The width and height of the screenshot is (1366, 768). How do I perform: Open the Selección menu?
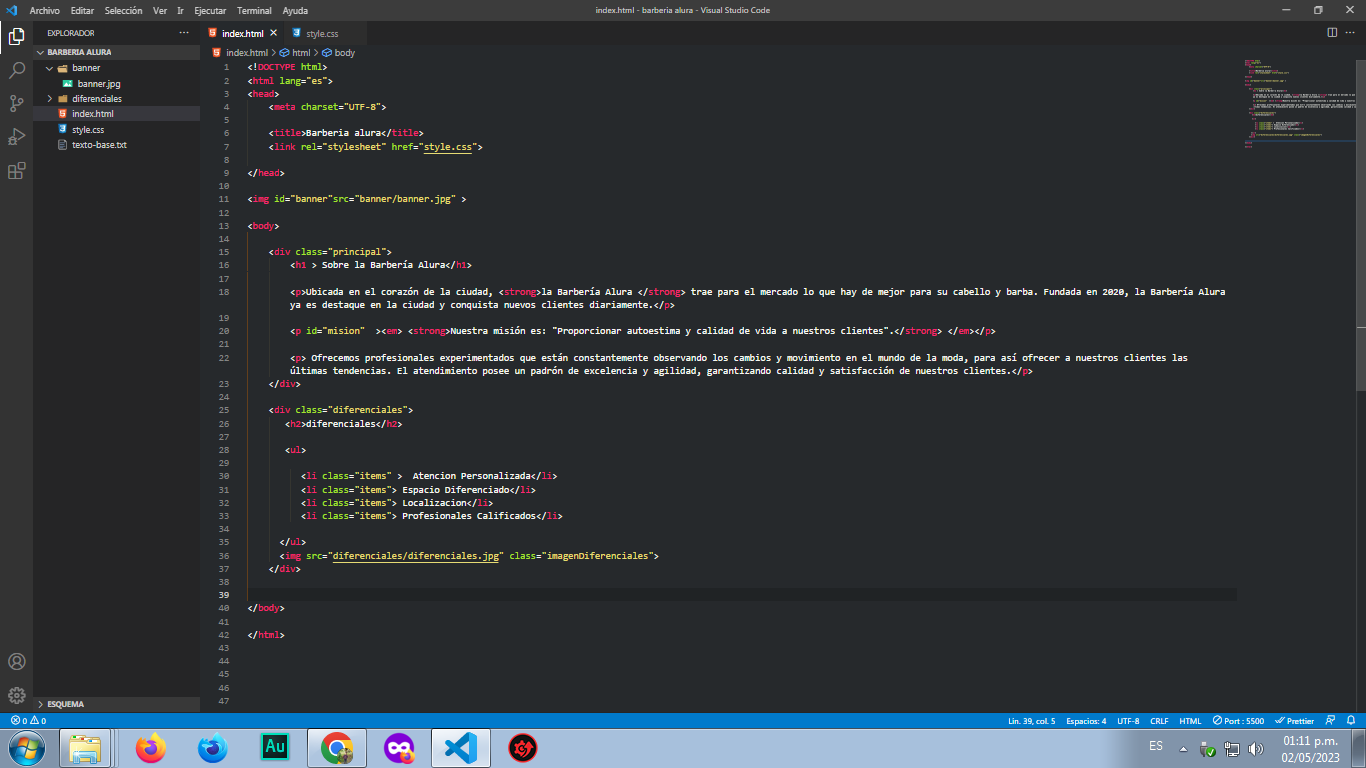(x=123, y=10)
